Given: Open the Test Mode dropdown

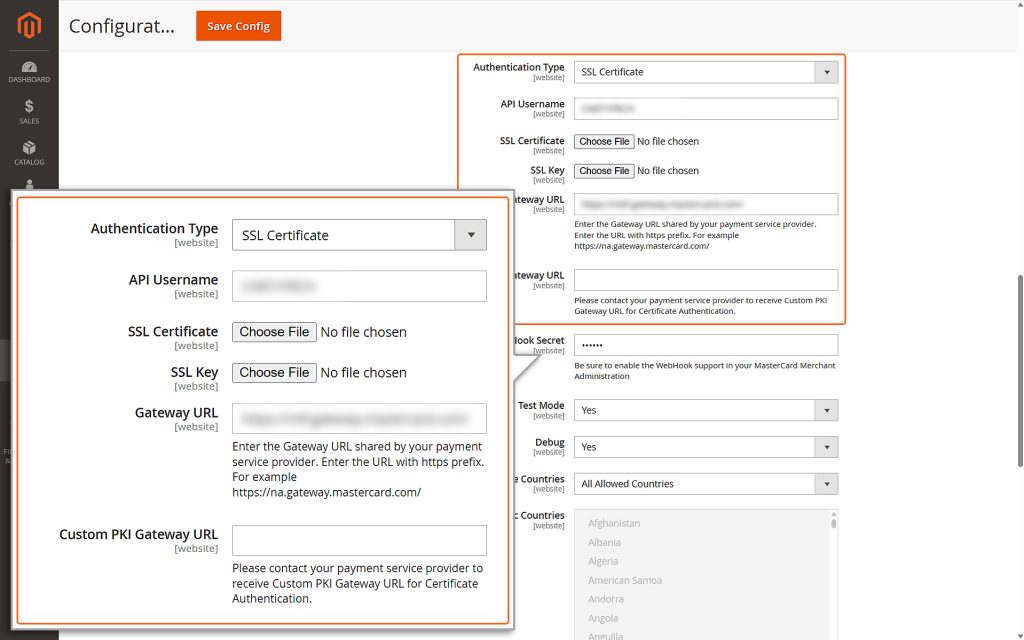Looking at the screenshot, I should pos(705,410).
